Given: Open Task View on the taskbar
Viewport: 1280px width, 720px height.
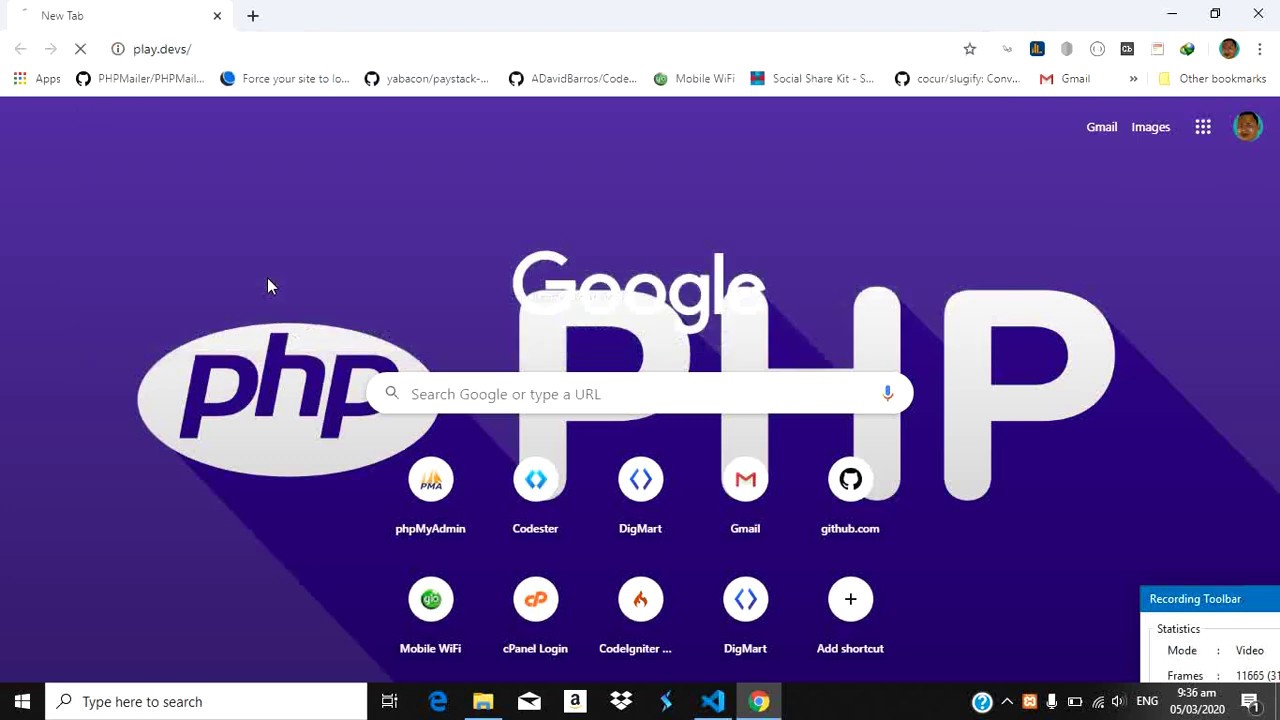Looking at the screenshot, I should [x=390, y=702].
